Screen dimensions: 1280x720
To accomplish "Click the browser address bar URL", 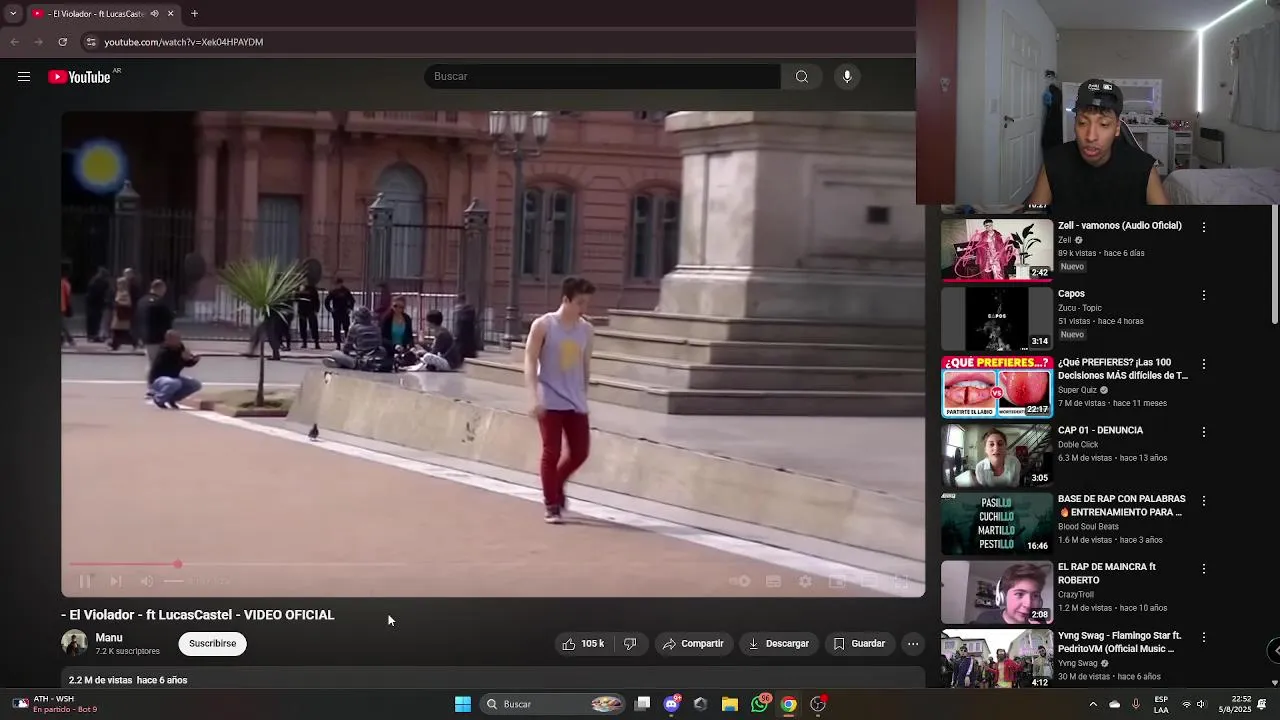I will pyautogui.click(x=184, y=42).
